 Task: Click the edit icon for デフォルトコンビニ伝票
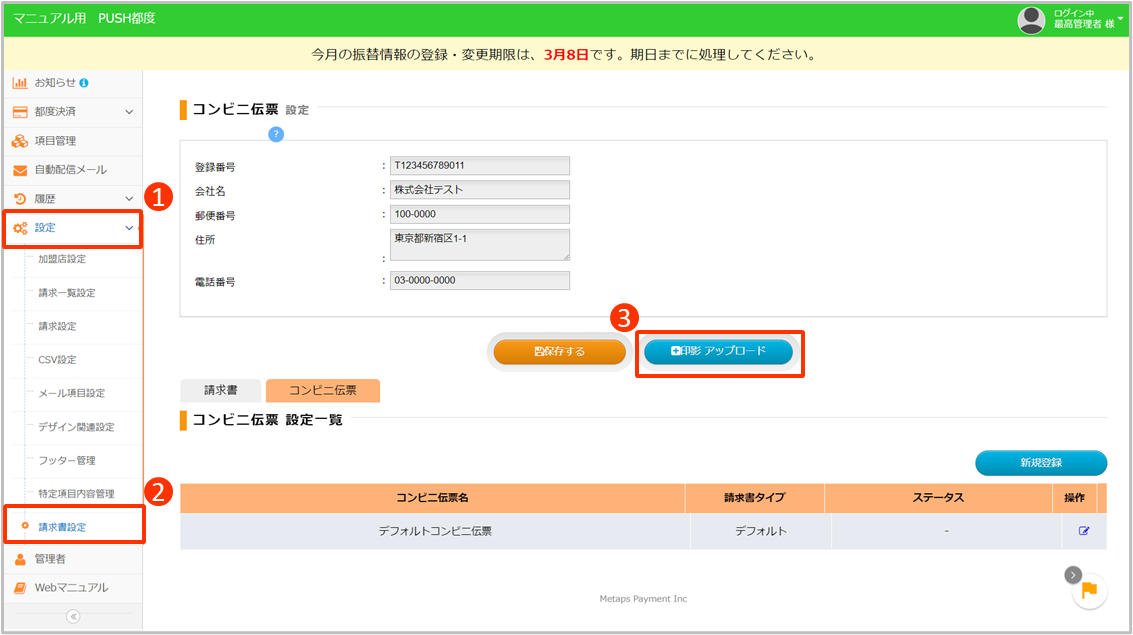1083,531
